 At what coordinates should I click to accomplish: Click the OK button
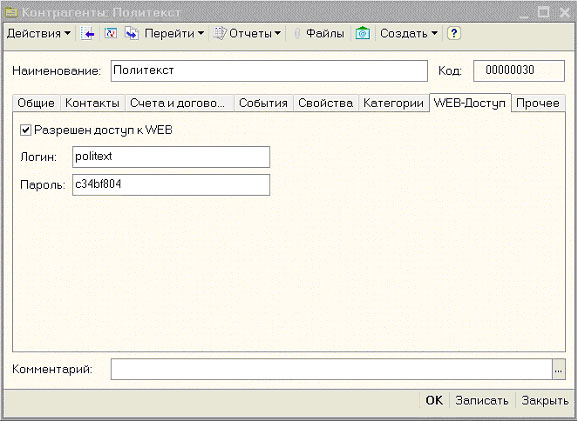[434, 400]
